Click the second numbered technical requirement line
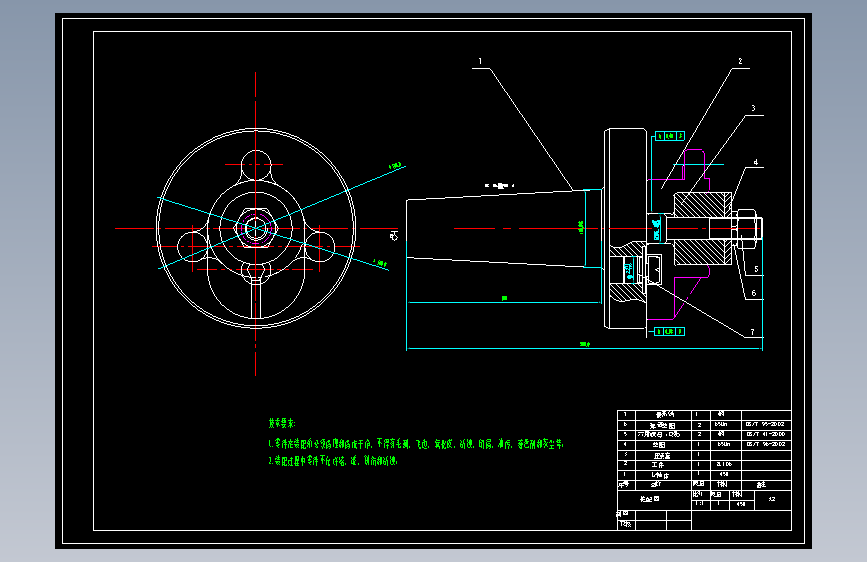867x562 pixels. (x=332, y=461)
